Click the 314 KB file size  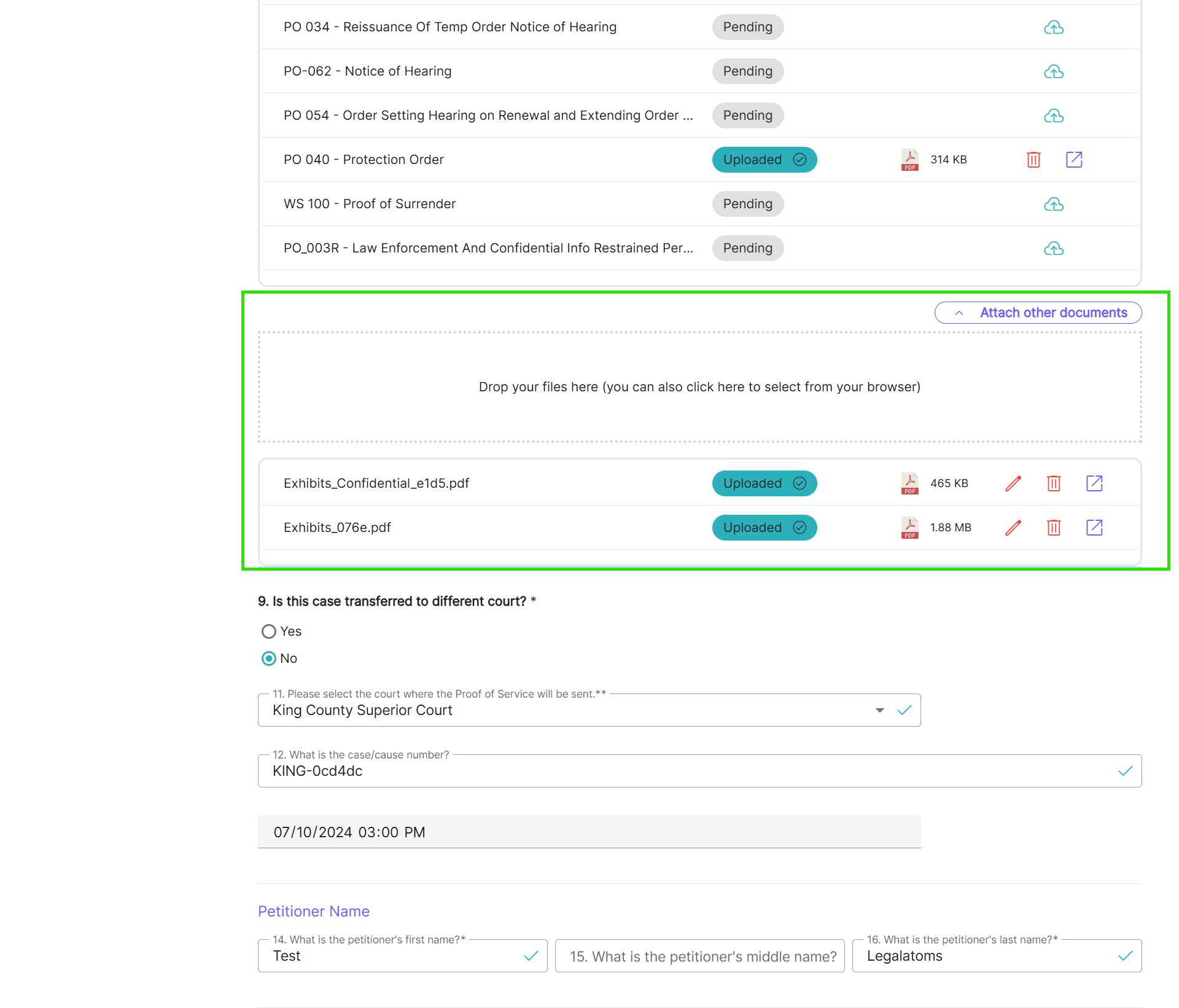948,160
